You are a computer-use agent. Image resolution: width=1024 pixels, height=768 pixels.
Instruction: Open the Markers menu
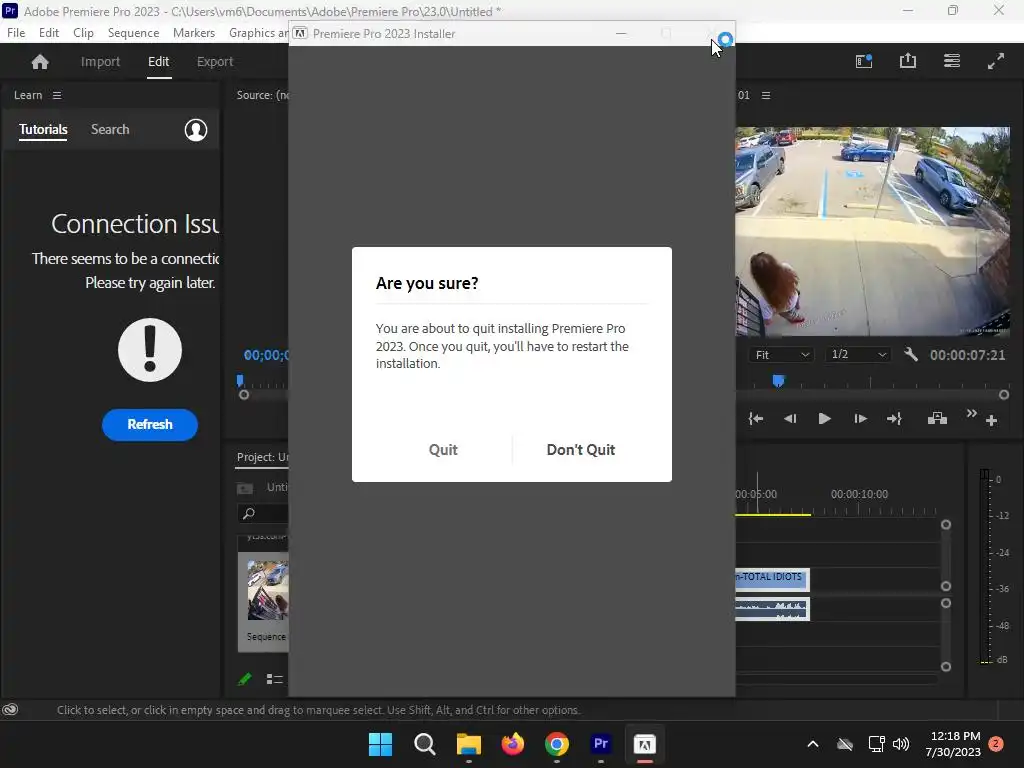pyautogui.click(x=193, y=33)
